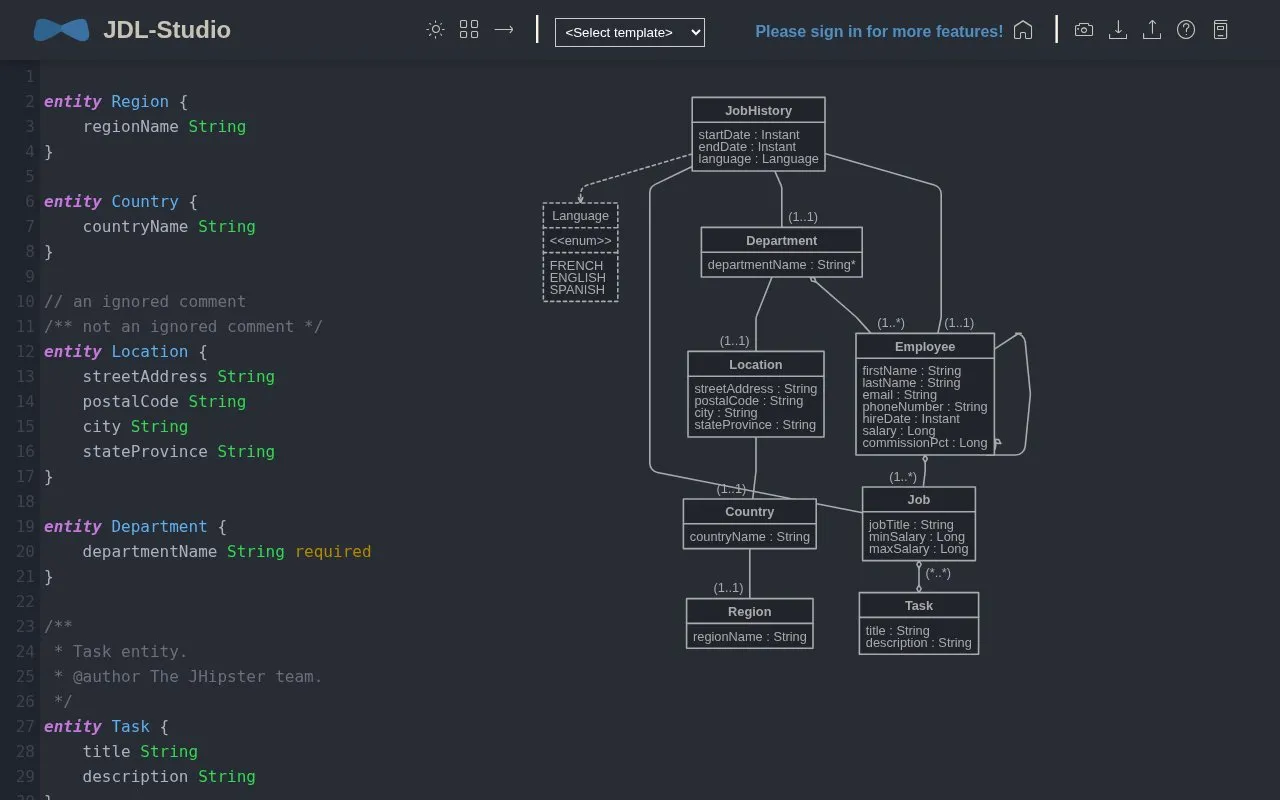1280x800 pixels.
Task: Open the Select template dropdown
Action: tap(630, 32)
